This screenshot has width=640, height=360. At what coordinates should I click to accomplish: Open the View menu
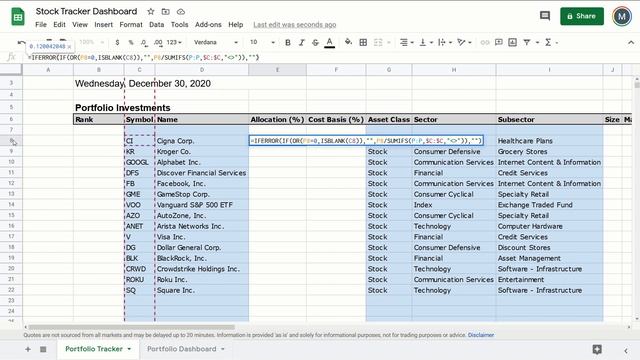[x=80, y=24]
